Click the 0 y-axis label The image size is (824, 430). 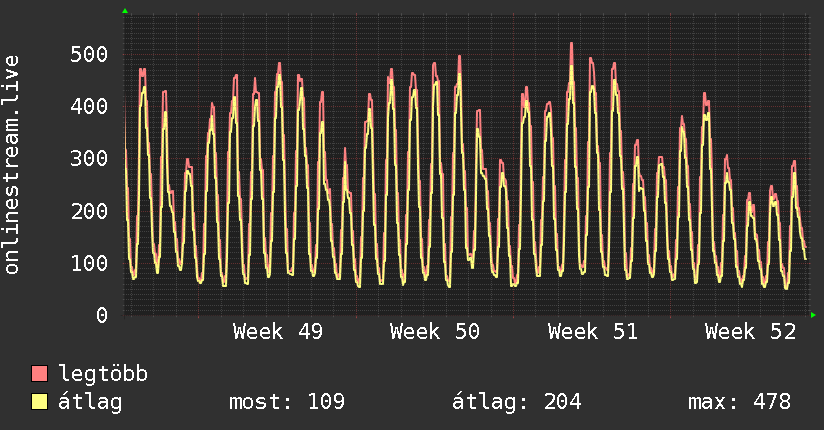click(x=102, y=315)
